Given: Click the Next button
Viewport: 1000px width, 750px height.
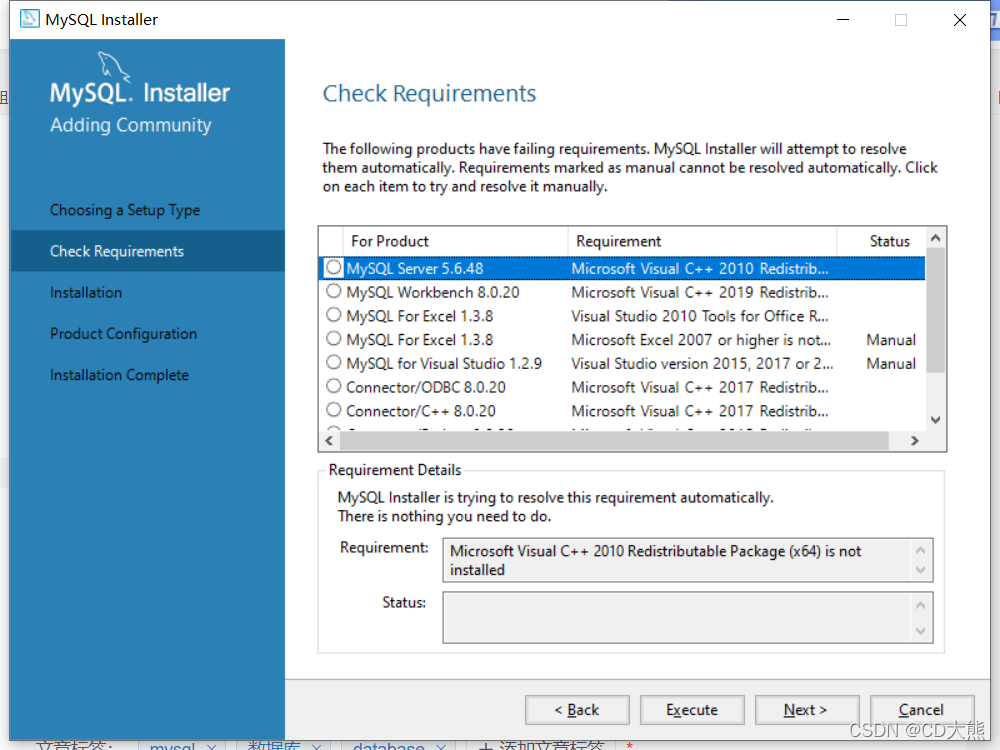Looking at the screenshot, I should (x=807, y=710).
